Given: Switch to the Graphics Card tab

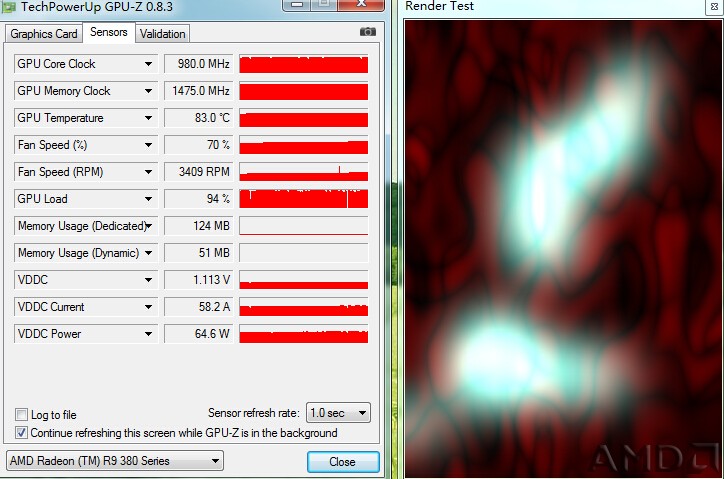Looking at the screenshot, I should [44, 34].
